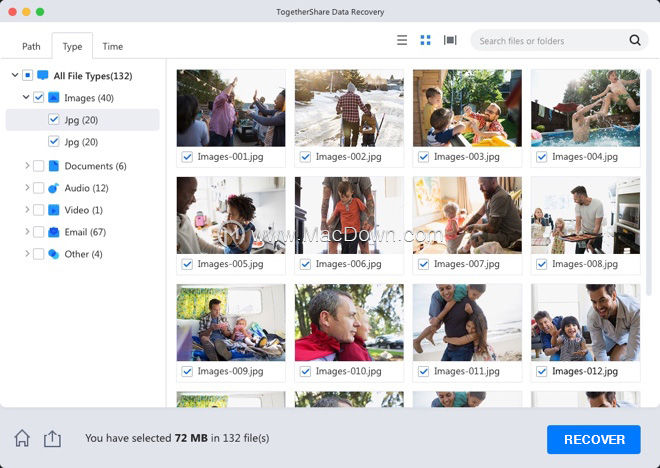The height and width of the screenshot is (468, 660).
Task: Select the Images-006.jpg thumbnail
Action: click(x=349, y=215)
